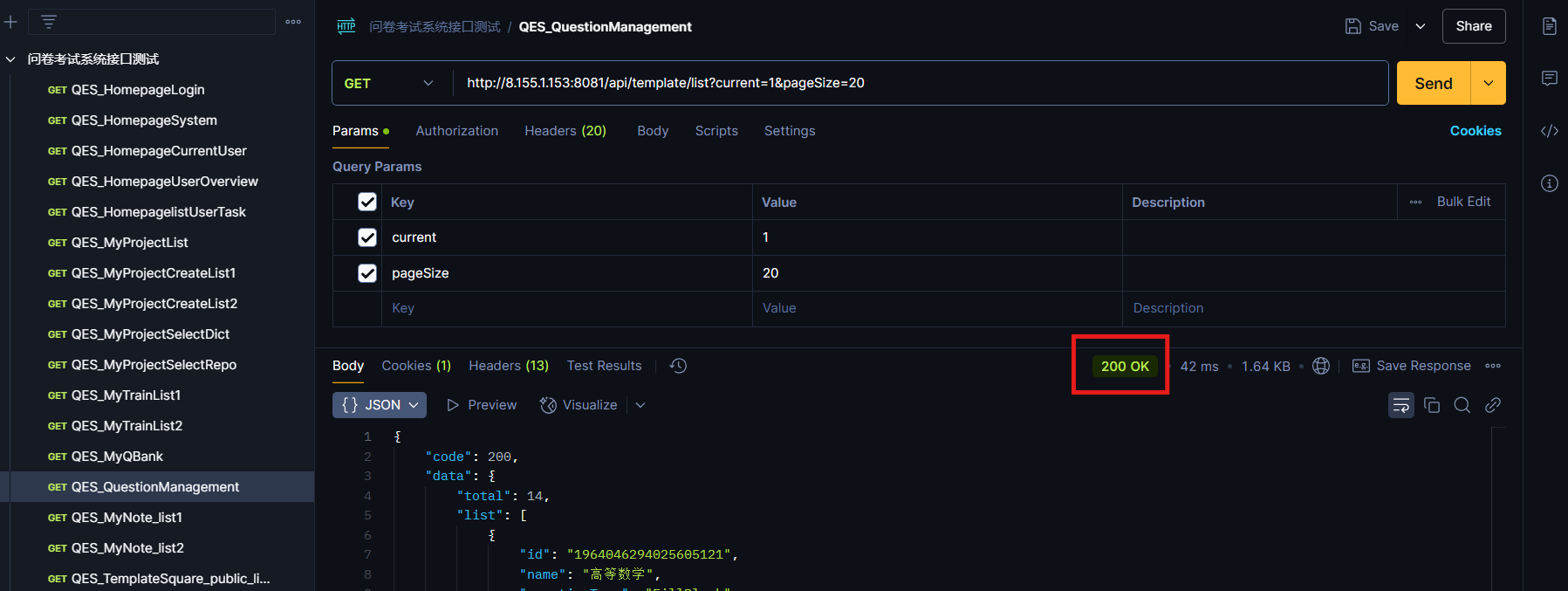Viewport: 1568px width, 591px height.
Task: Toggle word wrap in response body
Action: (1401, 405)
